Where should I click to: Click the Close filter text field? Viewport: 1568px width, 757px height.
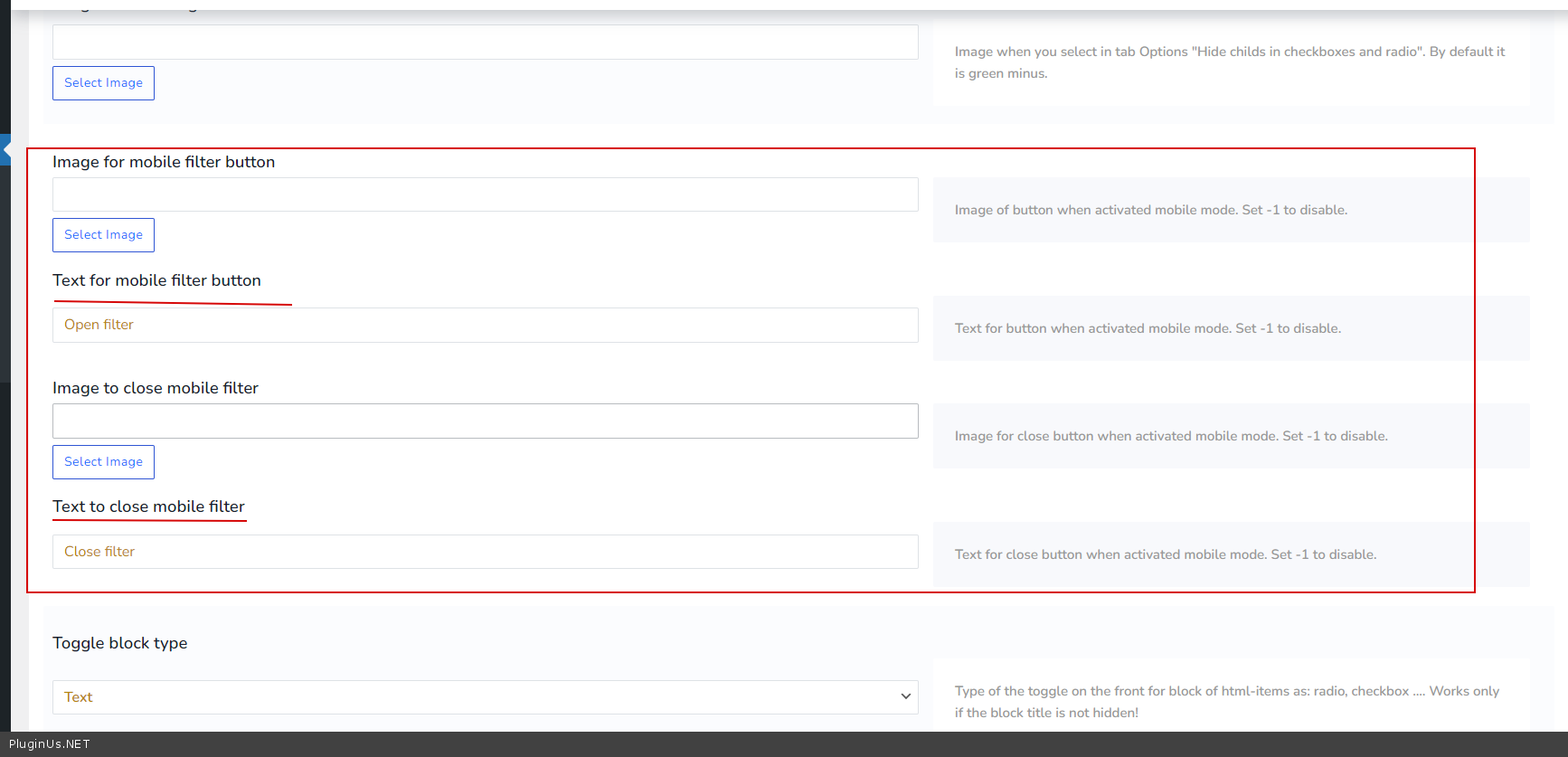(485, 552)
